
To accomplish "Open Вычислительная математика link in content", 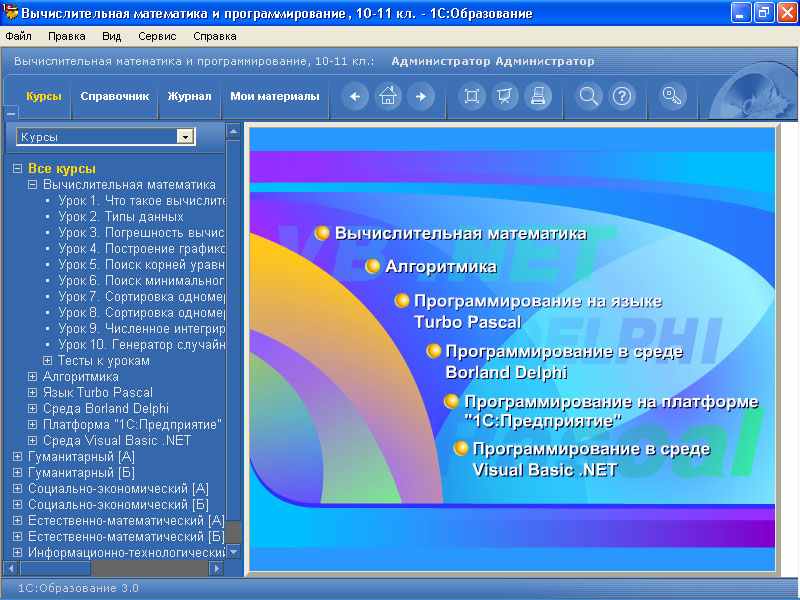I will (x=461, y=233).
